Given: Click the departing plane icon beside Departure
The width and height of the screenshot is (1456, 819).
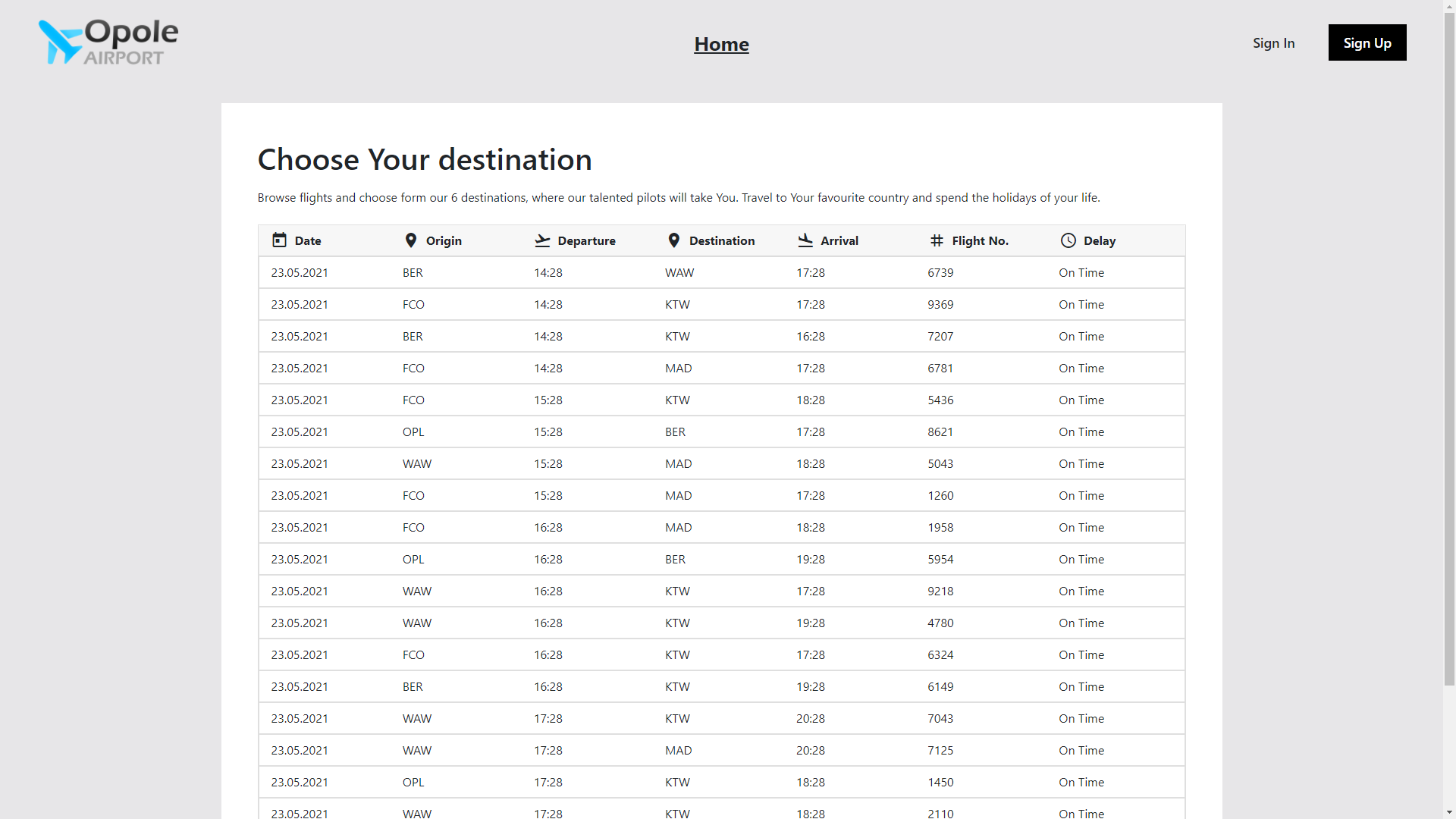Looking at the screenshot, I should point(542,240).
